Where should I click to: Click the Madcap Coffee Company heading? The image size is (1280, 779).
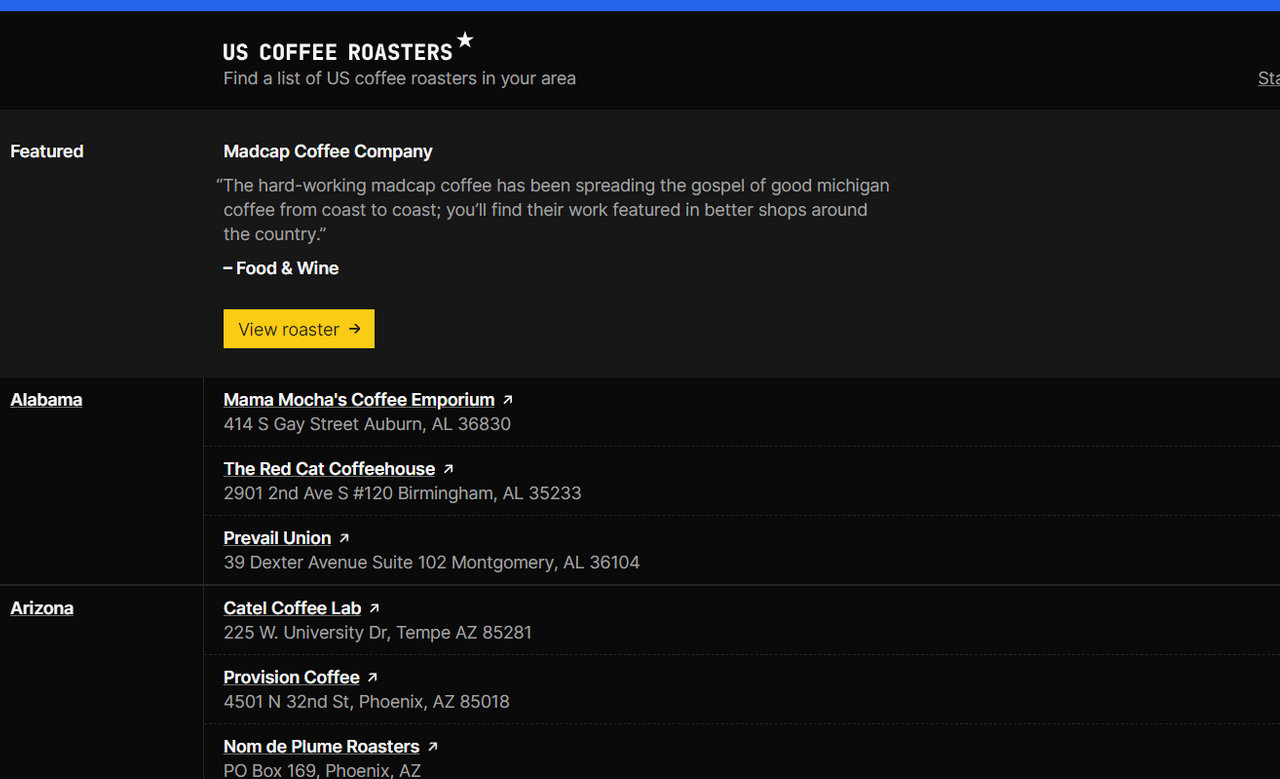tap(328, 152)
